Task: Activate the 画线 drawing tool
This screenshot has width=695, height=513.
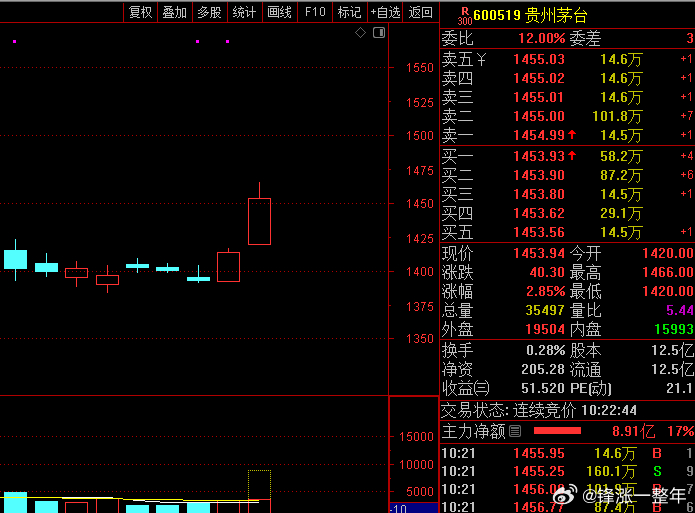Action: 280,12
